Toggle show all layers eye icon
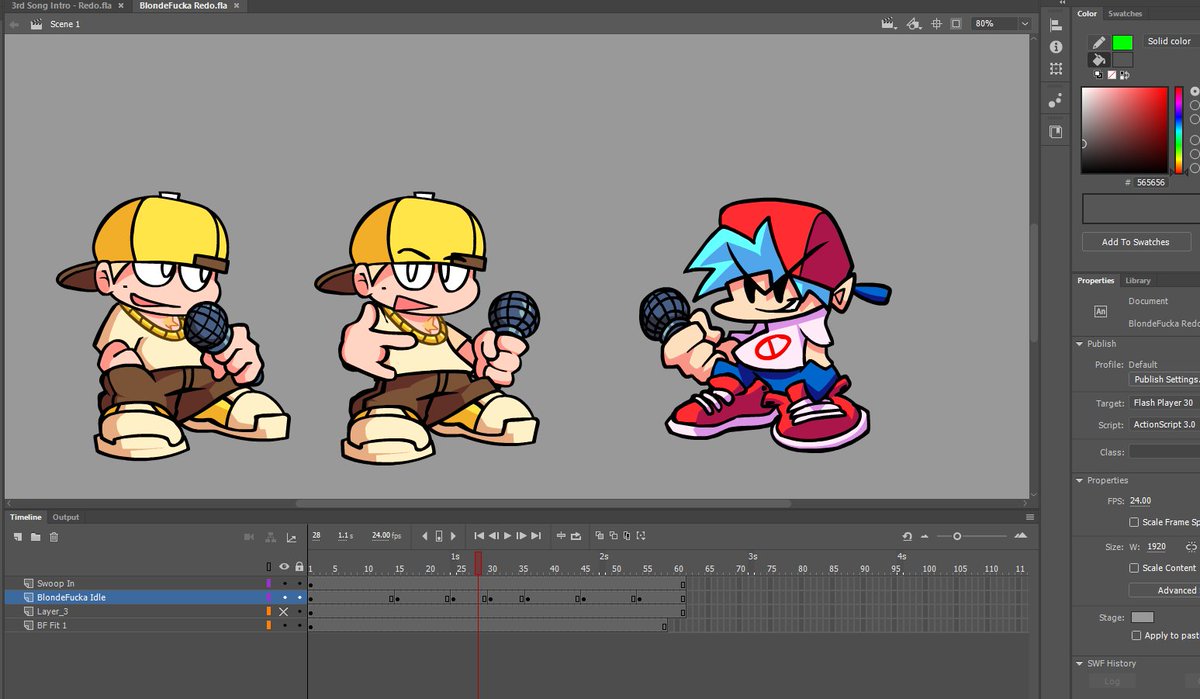Screen dimensions: 1200x699 [284, 567]
